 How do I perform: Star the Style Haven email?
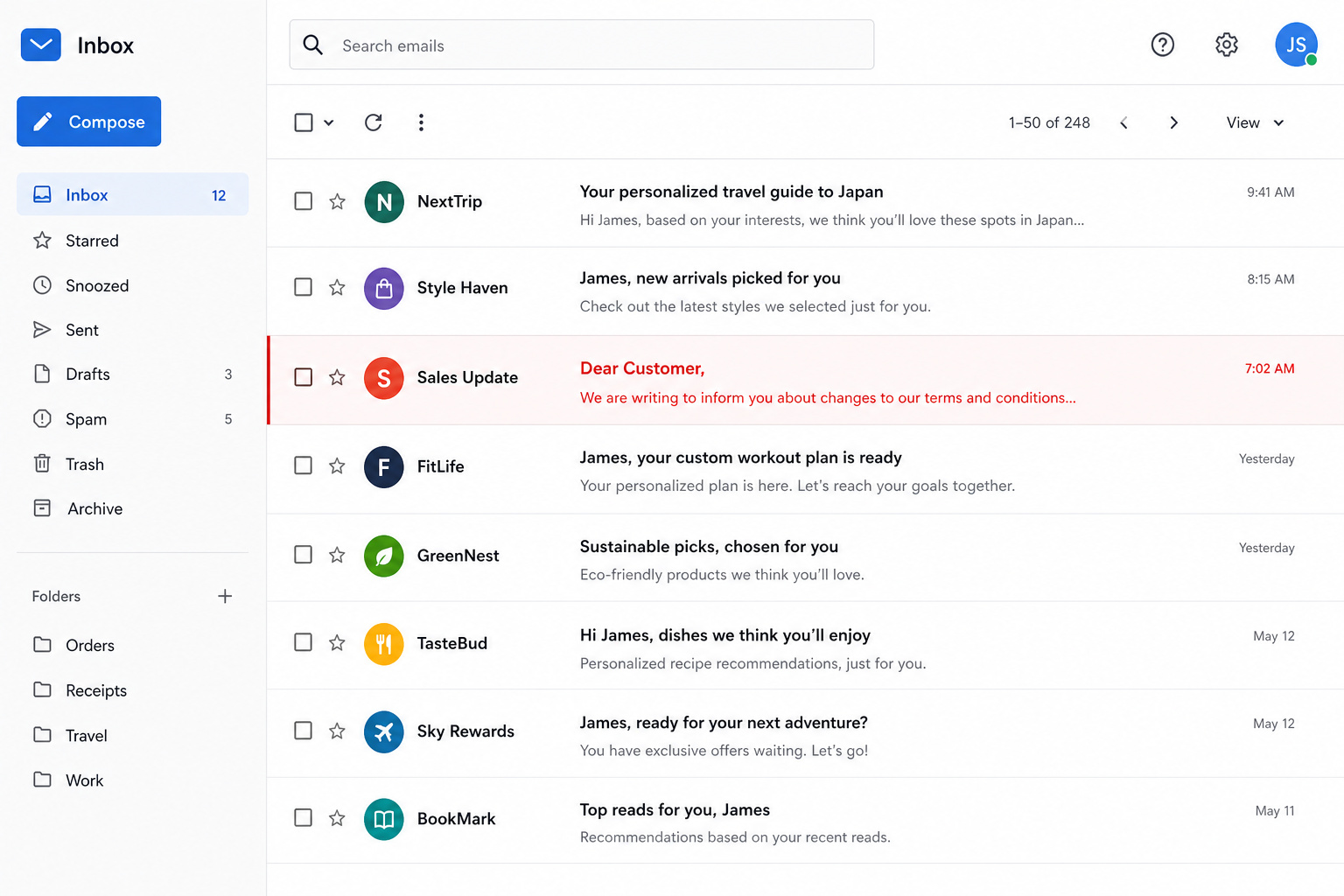pyautogui.click(x=337, y=287)
